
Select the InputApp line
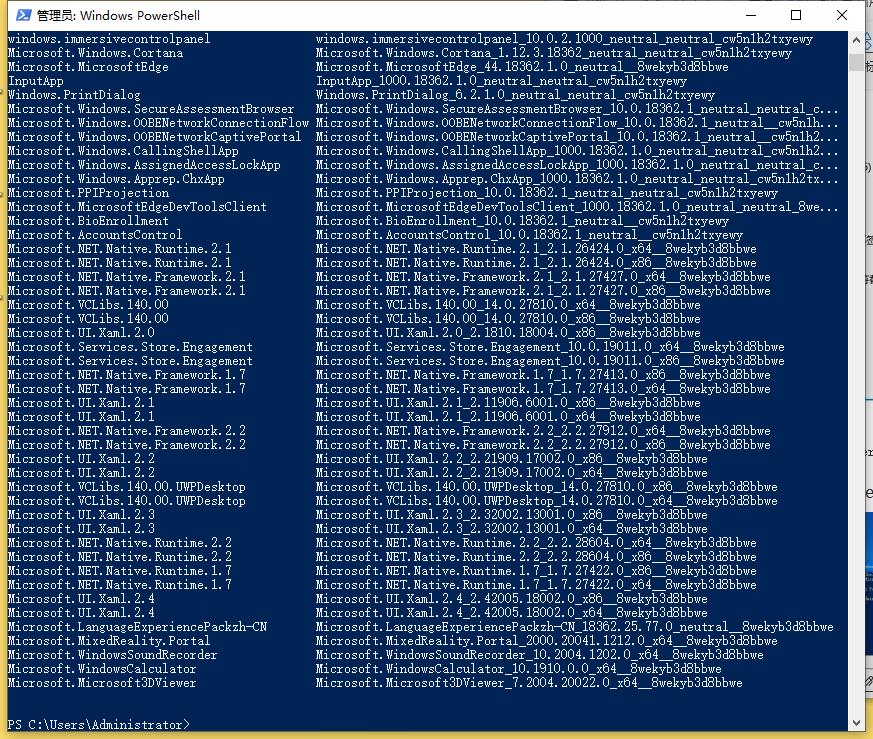click(35, 80)
